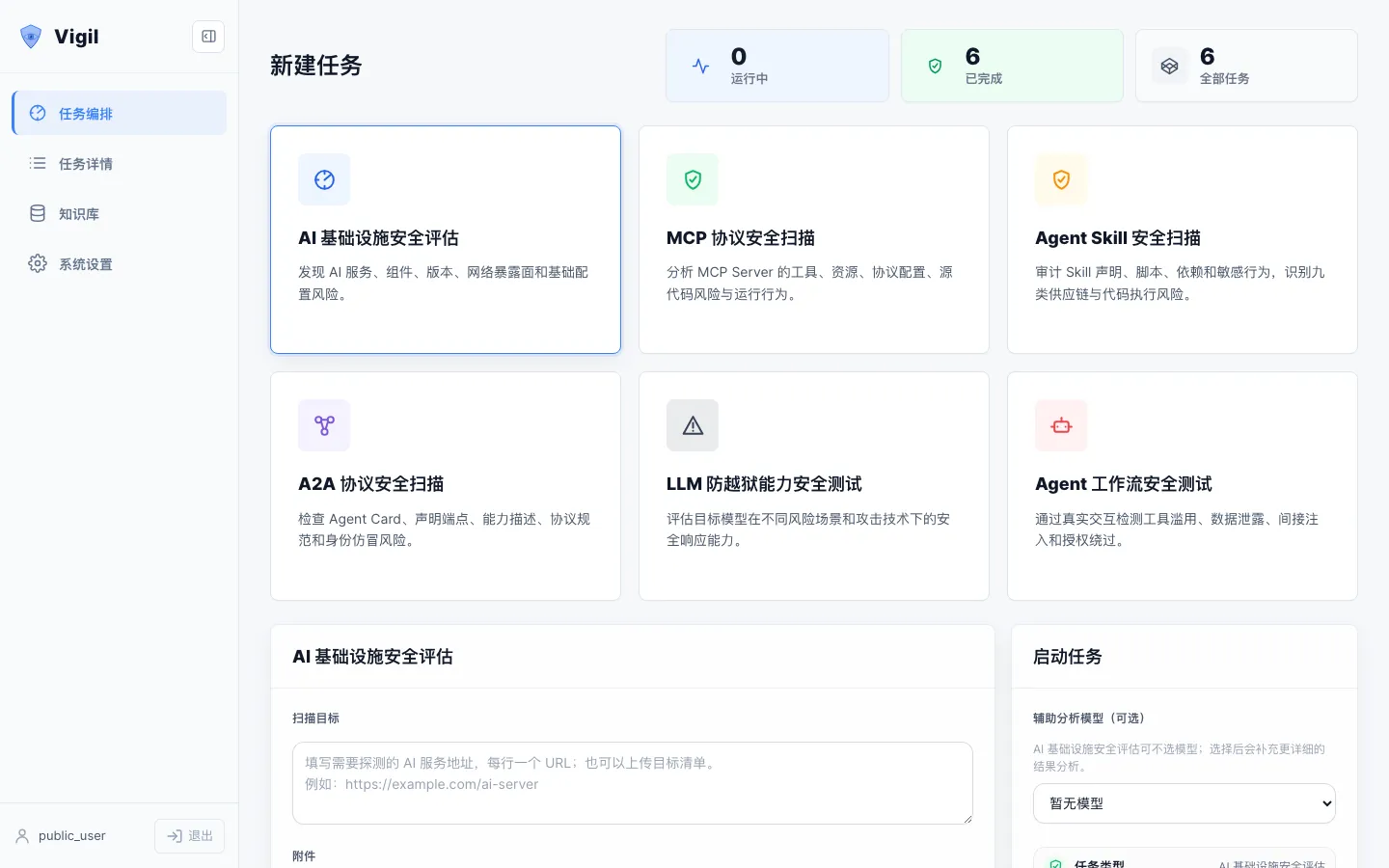The height and width of the screenshot is (868, 1389).
Task: Select the Agent 工作流 red robot icon
Action: click(x=1061, y=425)
